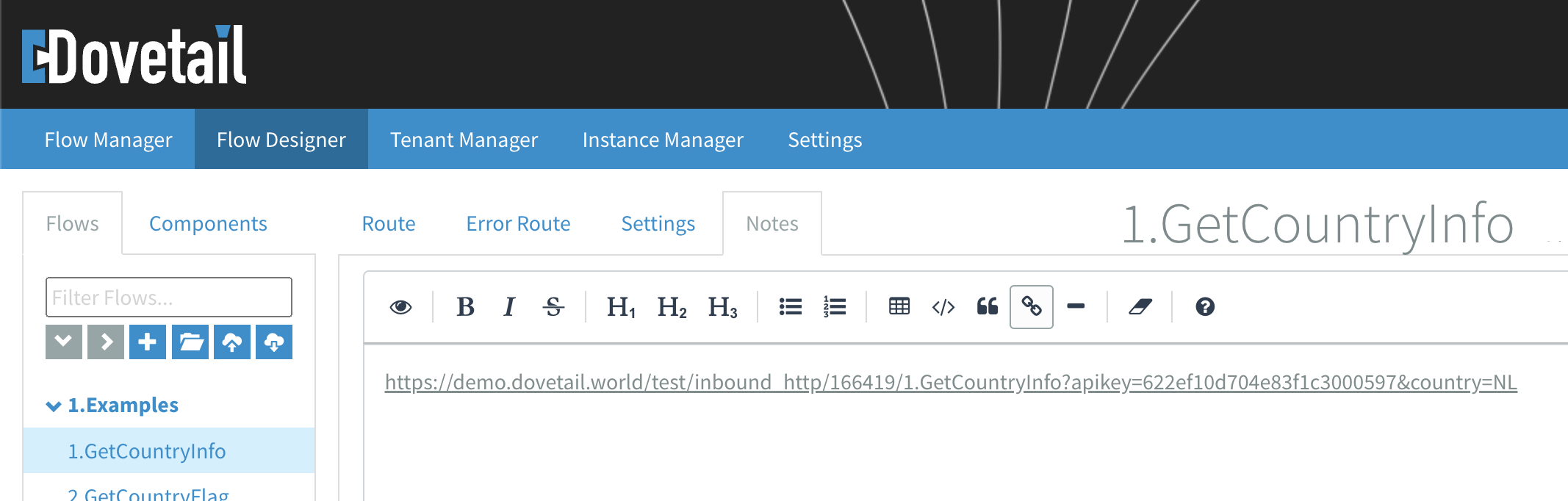Open the Tenant Manager menu

pyautogui.click(x=464, y=140)
